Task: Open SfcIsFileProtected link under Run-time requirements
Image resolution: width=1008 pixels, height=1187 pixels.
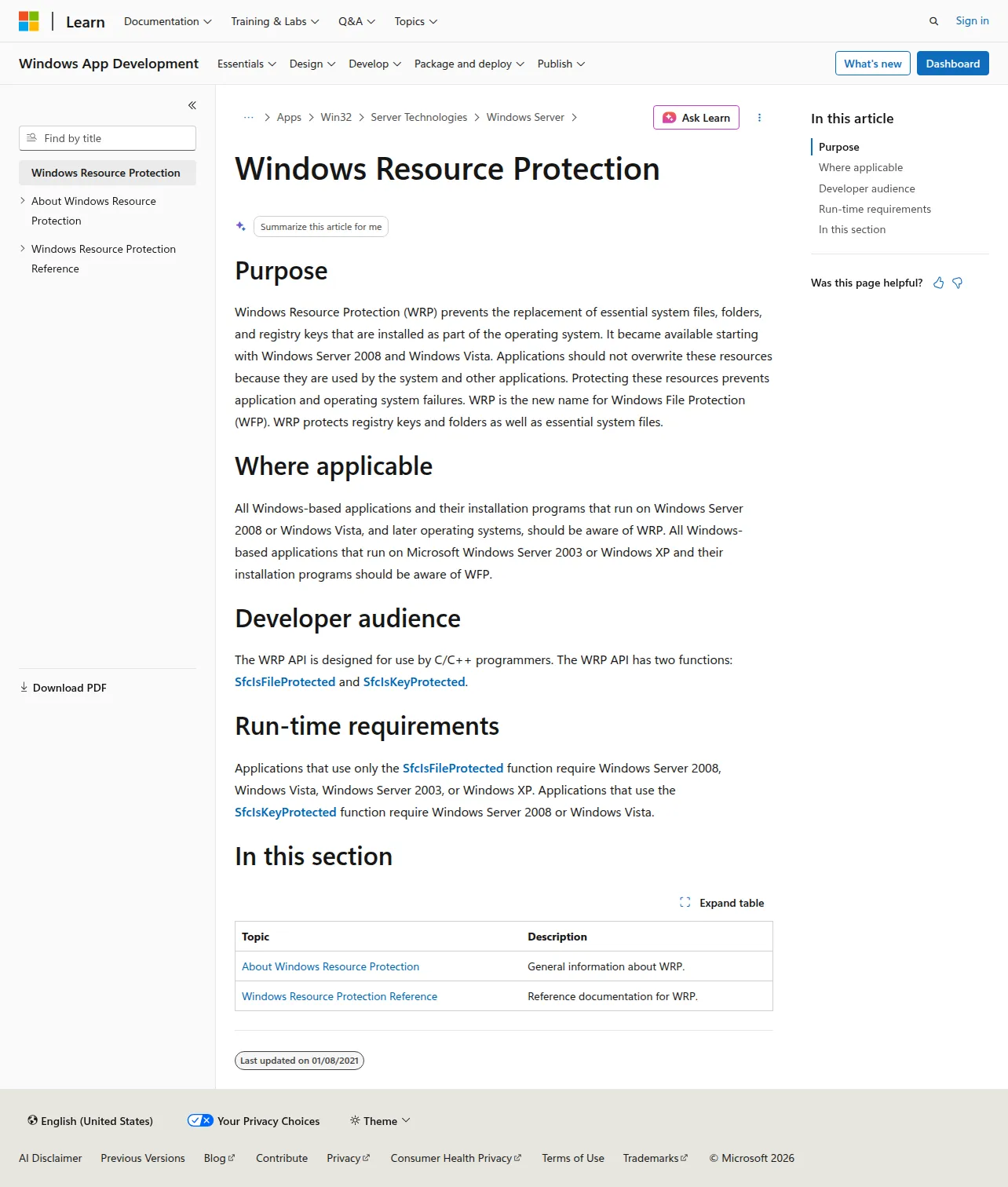Action: pyautogui.click(x=453, y=769)
